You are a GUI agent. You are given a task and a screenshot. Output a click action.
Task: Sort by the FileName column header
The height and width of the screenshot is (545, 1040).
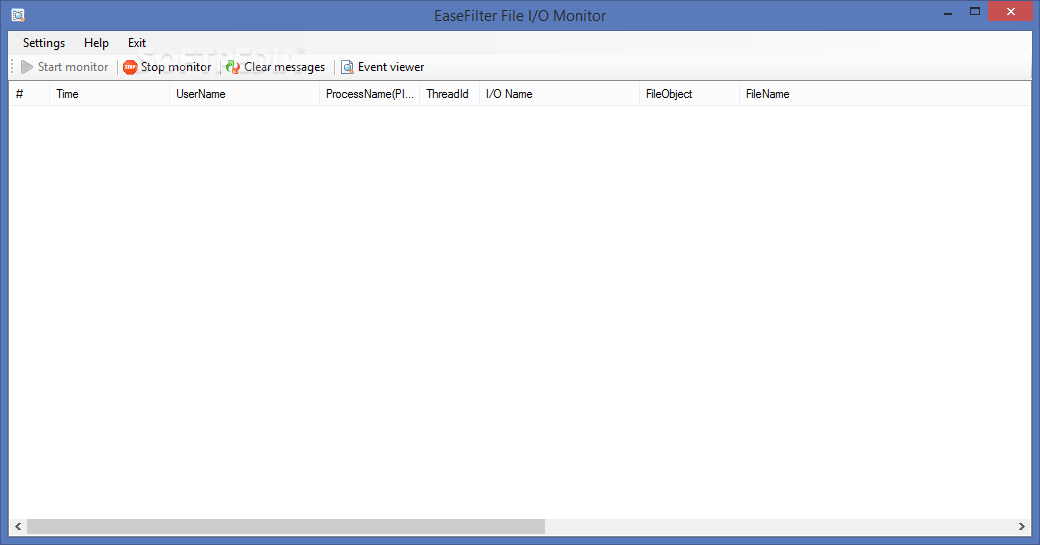pyautogui.click(x=885, y=94)
